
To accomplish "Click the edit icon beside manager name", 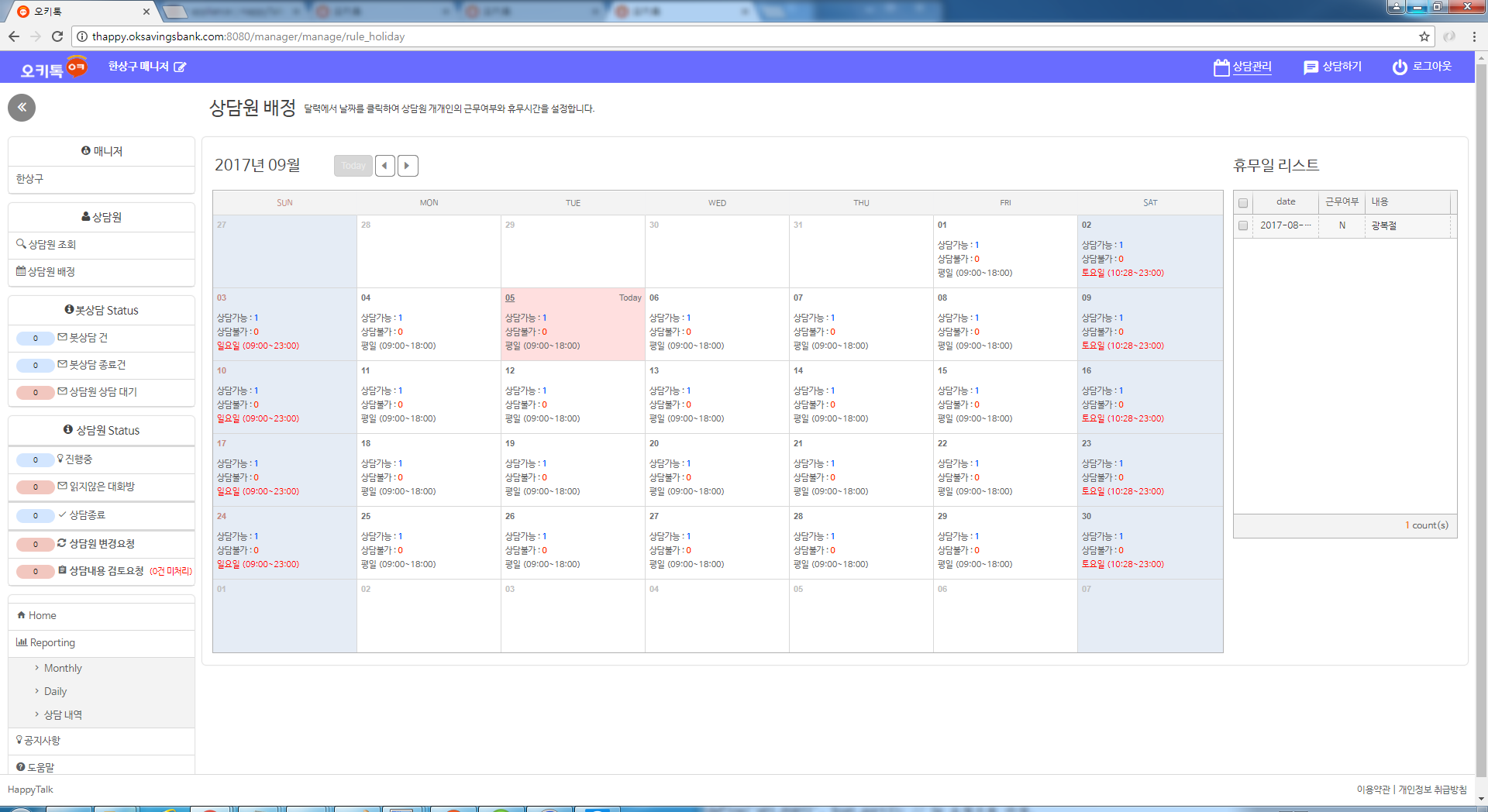I will (180, 67).
